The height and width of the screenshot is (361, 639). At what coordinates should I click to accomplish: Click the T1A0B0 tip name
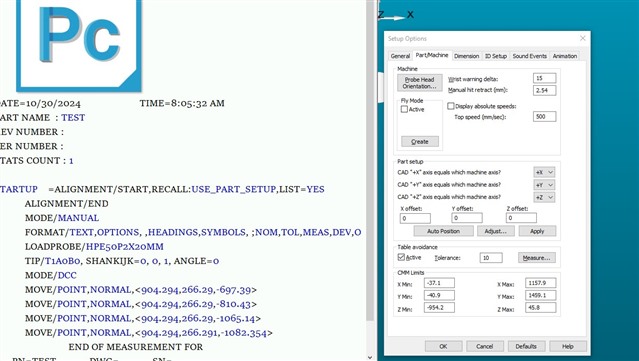(x=62, y=261)
